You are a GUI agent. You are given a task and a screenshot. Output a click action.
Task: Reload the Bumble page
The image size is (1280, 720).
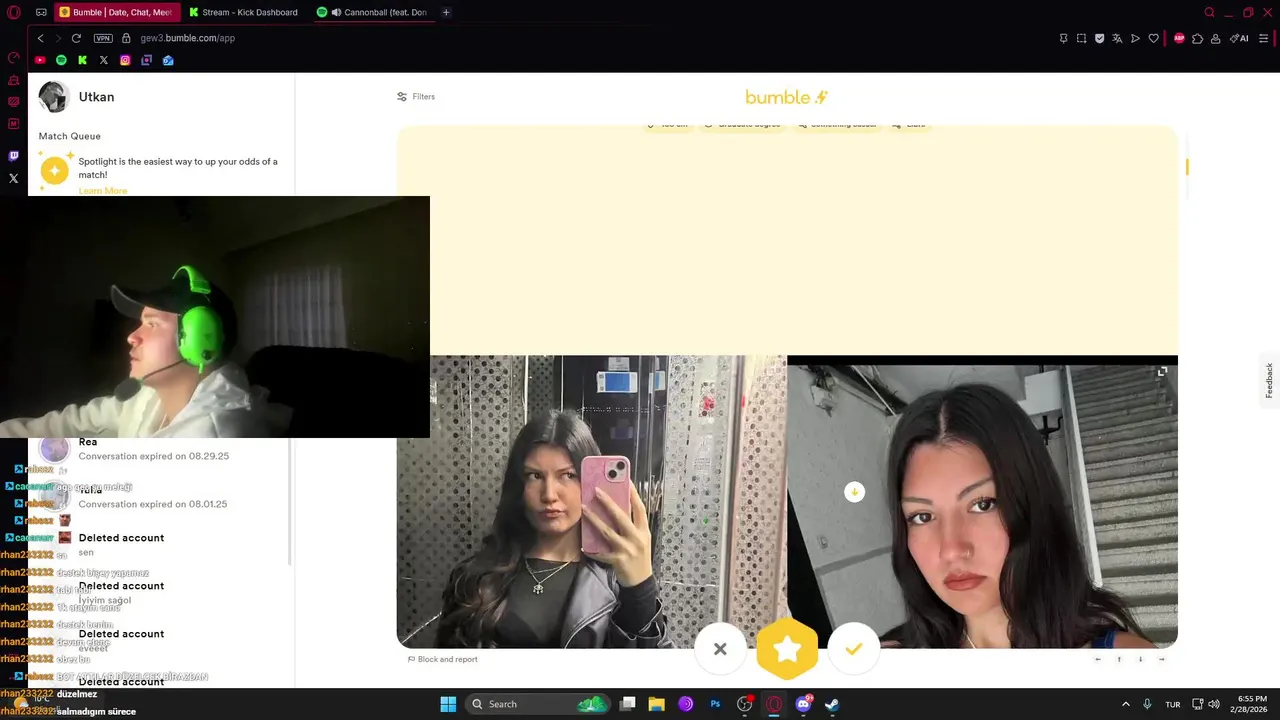click(76, 38)
